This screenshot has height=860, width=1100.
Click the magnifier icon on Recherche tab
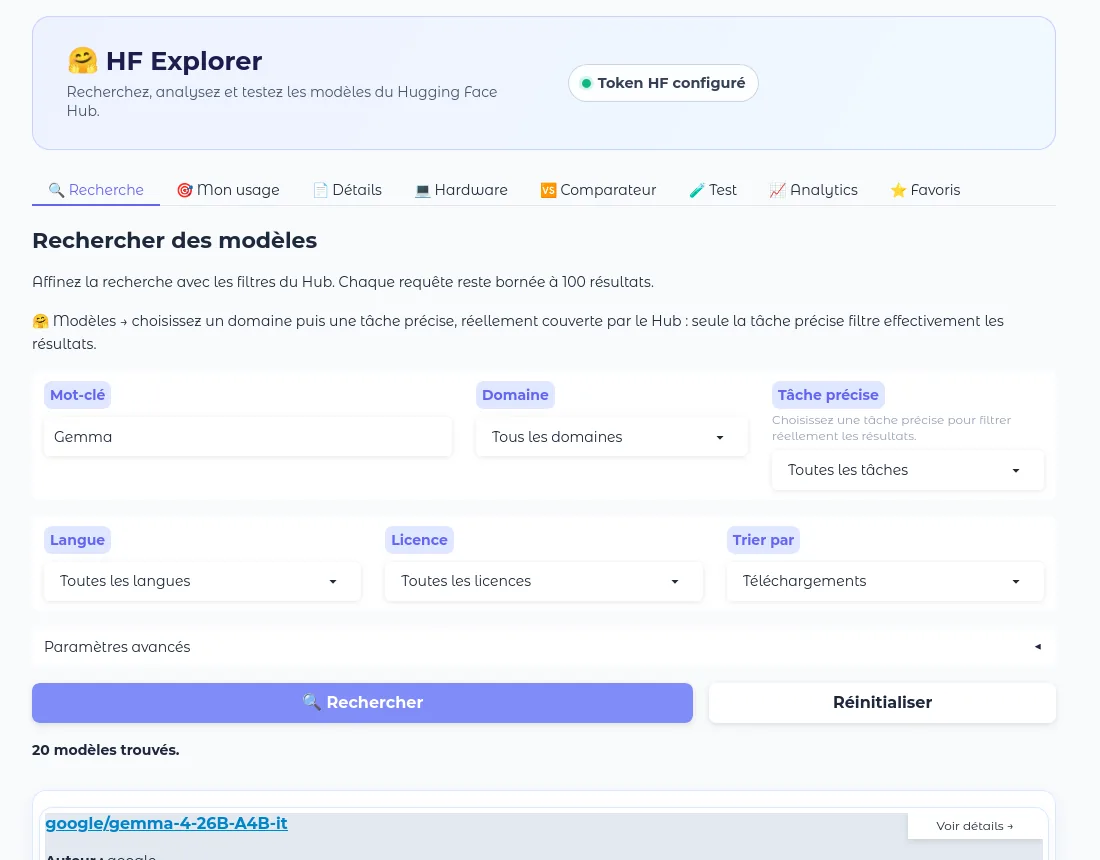click(x=56, y=190)
